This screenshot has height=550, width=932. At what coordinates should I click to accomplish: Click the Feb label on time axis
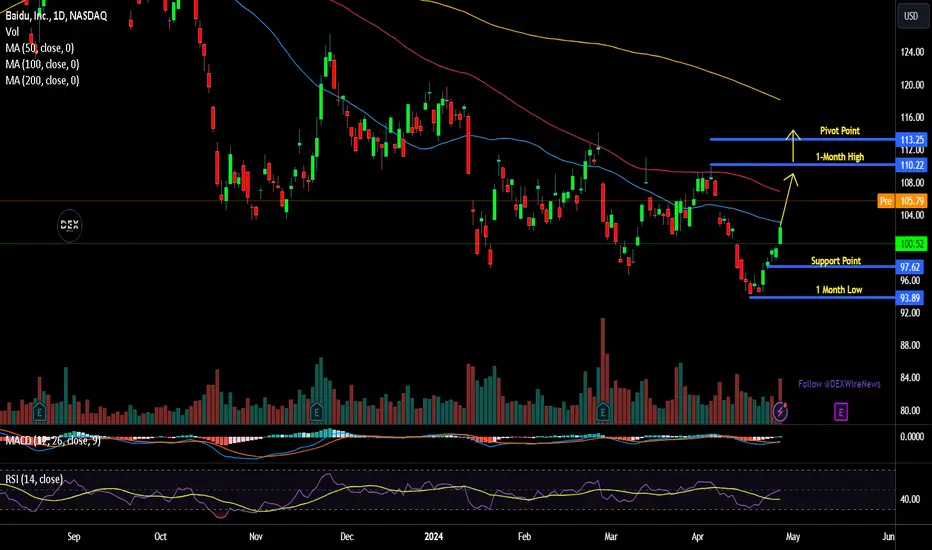pos(524,536)
